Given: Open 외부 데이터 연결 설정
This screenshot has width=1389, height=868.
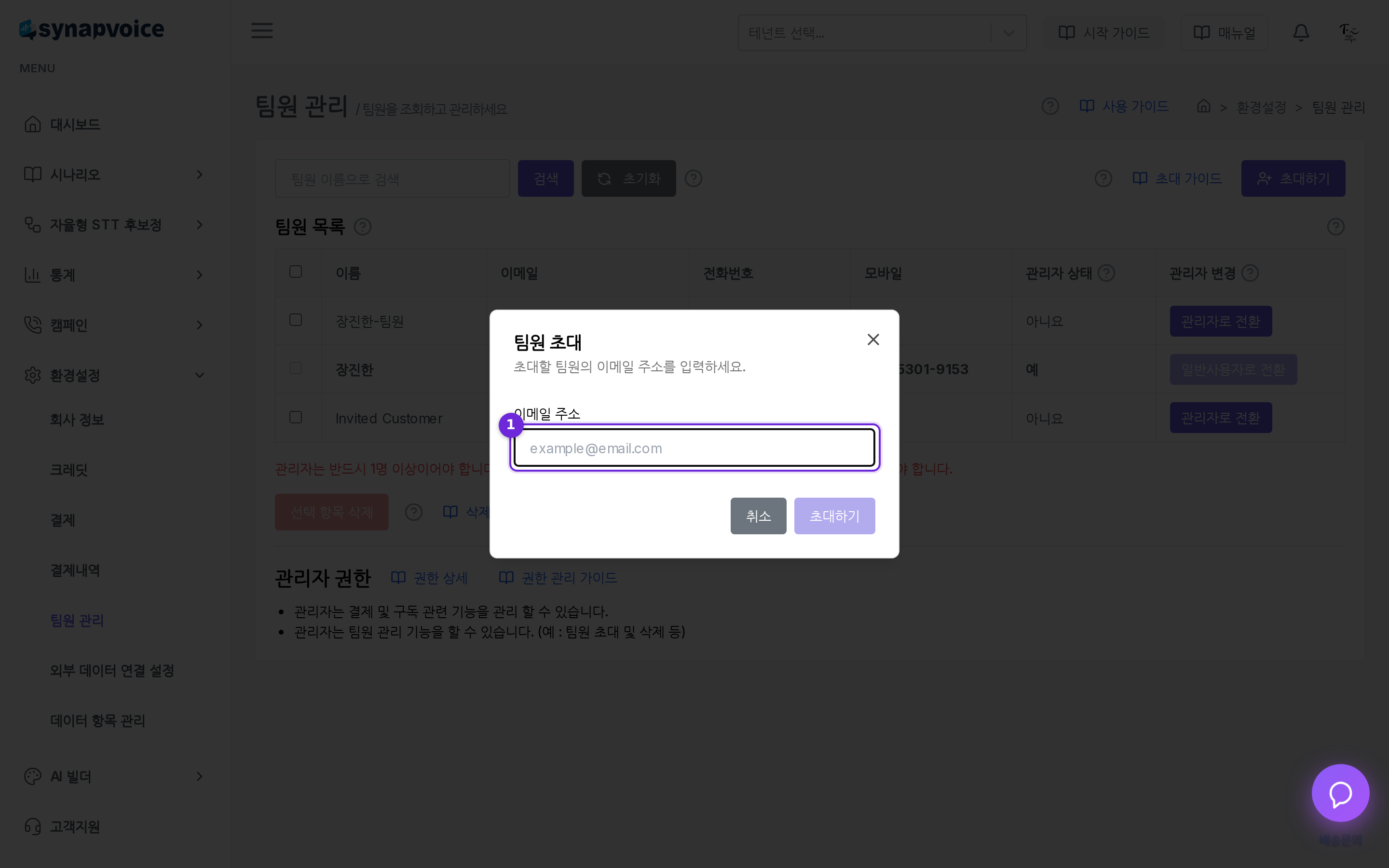Looking at the screenshot, I should coord(112,670).
